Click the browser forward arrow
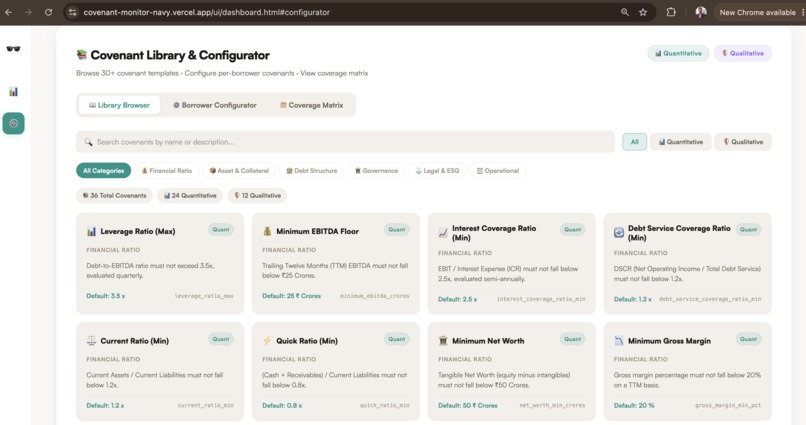 pos(28,12)
